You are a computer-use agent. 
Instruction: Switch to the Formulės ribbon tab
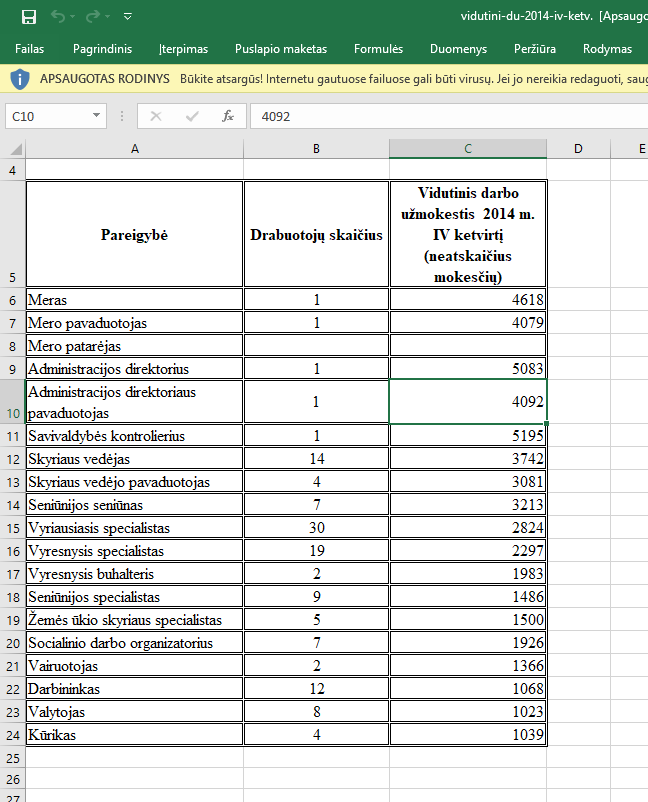pos(379,49)
